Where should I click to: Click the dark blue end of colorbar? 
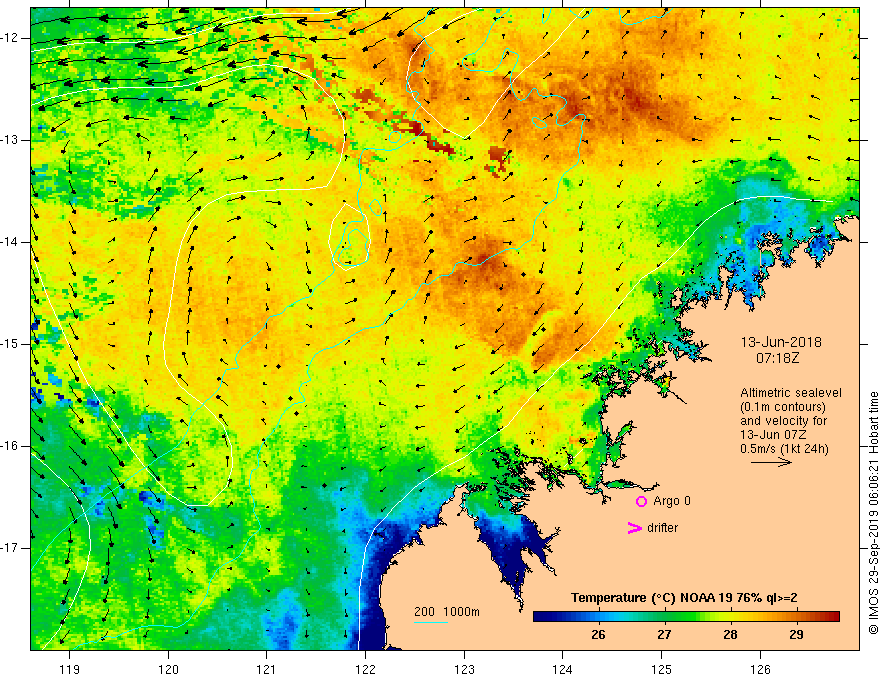[540, 616]
